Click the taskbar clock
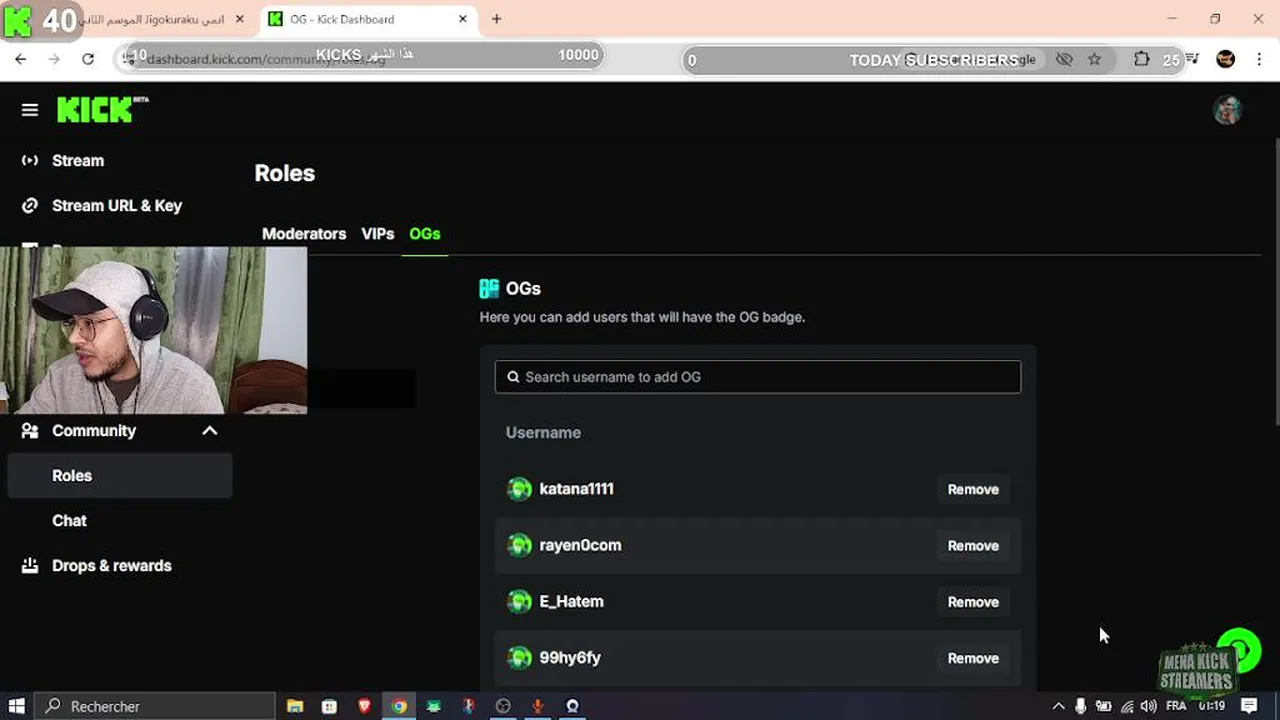This screenshot has height=720, width=1280. coord(1212,706)
